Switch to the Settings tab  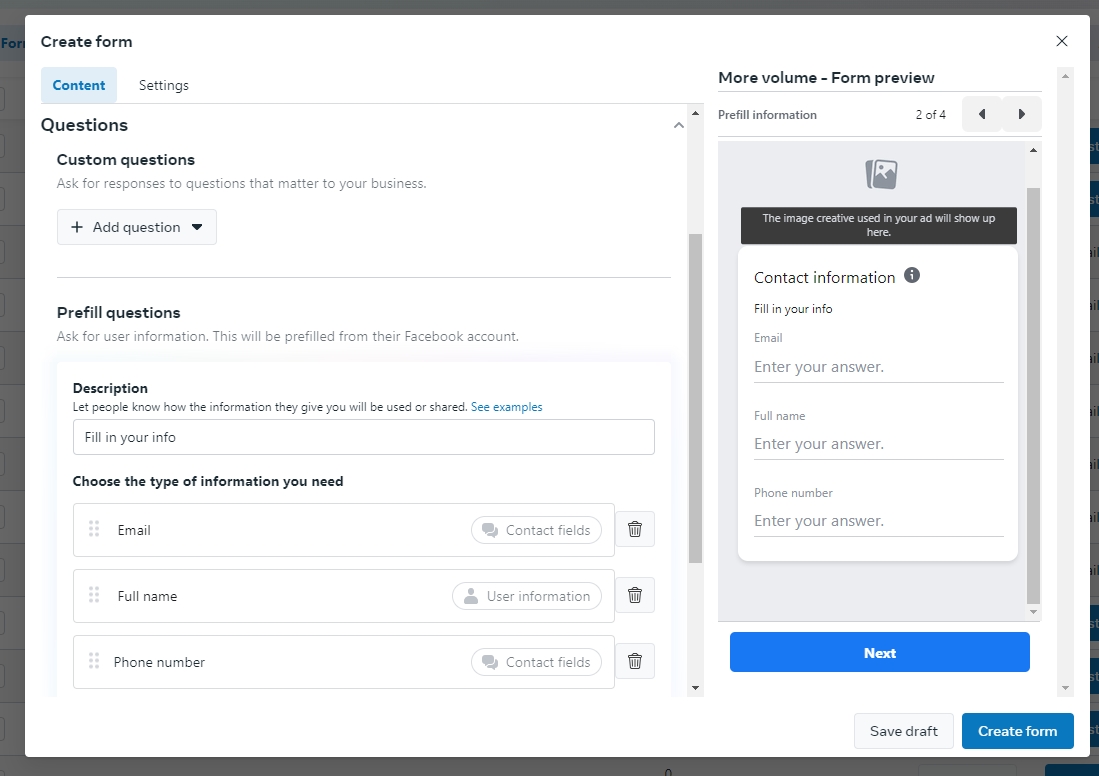[163, 85]
